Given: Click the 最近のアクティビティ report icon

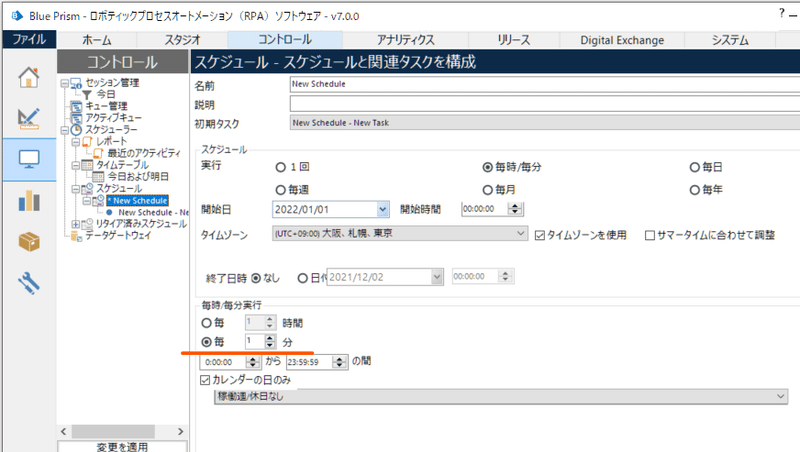Looking at the screenshot, I should 98,153.
